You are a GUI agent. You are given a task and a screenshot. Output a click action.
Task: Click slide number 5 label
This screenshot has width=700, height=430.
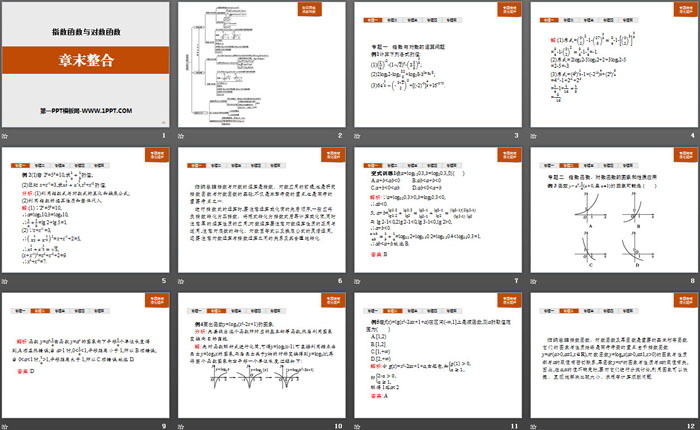tap(164, 280)
